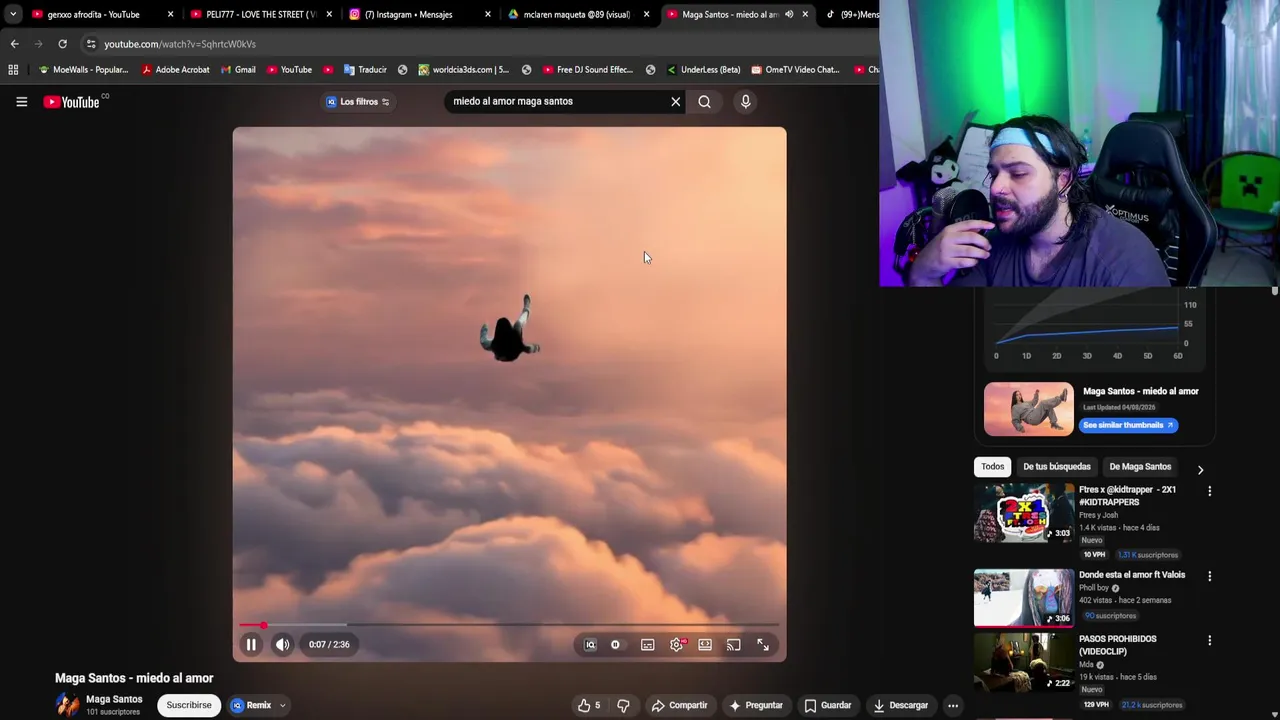Open player settings gear

(x=677, y=645)
